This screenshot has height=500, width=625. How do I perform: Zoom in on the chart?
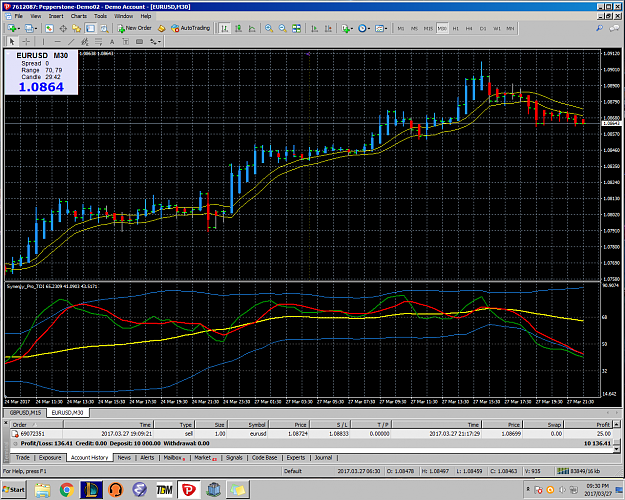[x=269, y=28]
